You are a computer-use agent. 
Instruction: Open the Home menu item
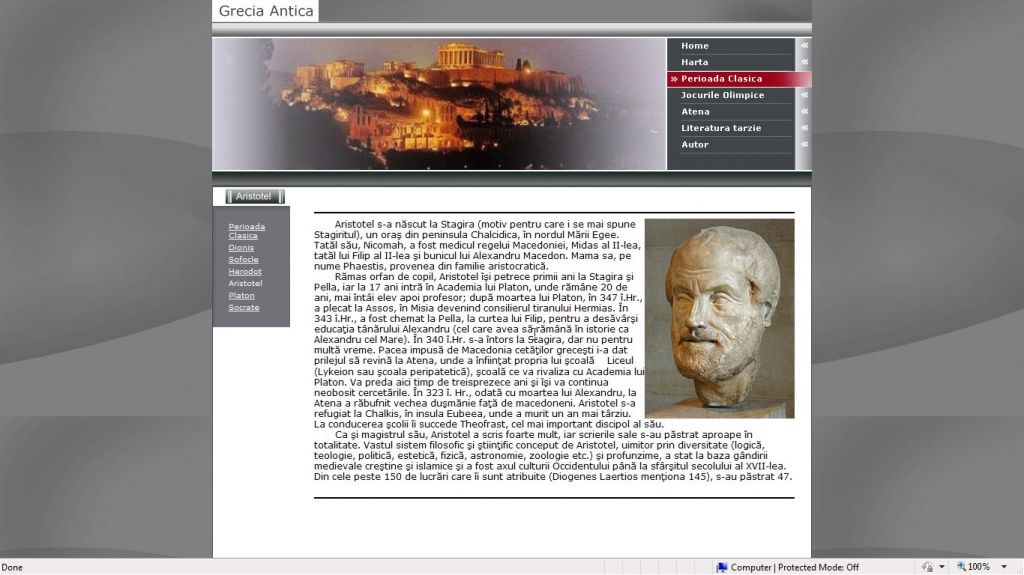695,46
